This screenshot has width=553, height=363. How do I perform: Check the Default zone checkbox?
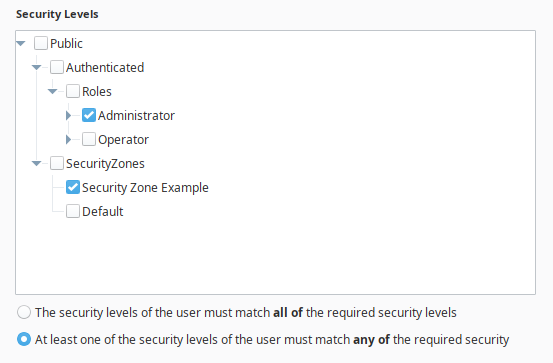[x=73, y=211]
